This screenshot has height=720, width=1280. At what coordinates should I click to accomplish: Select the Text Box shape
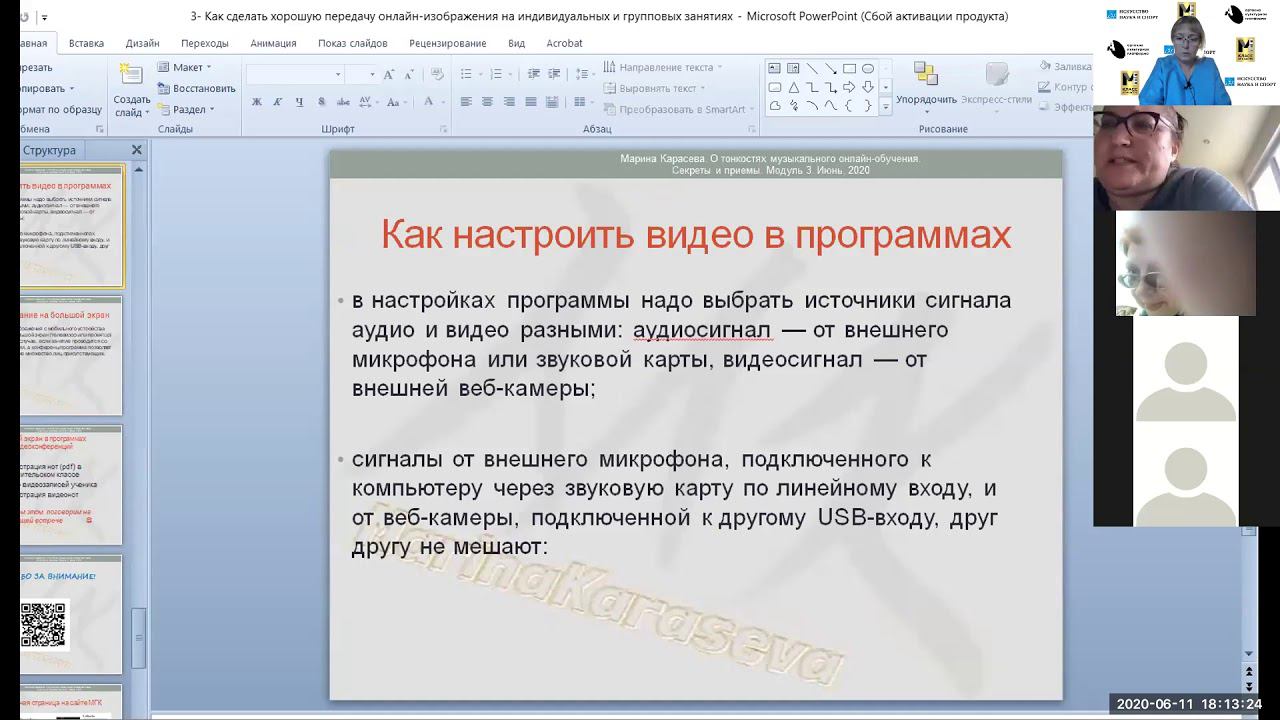coord(774,68)
